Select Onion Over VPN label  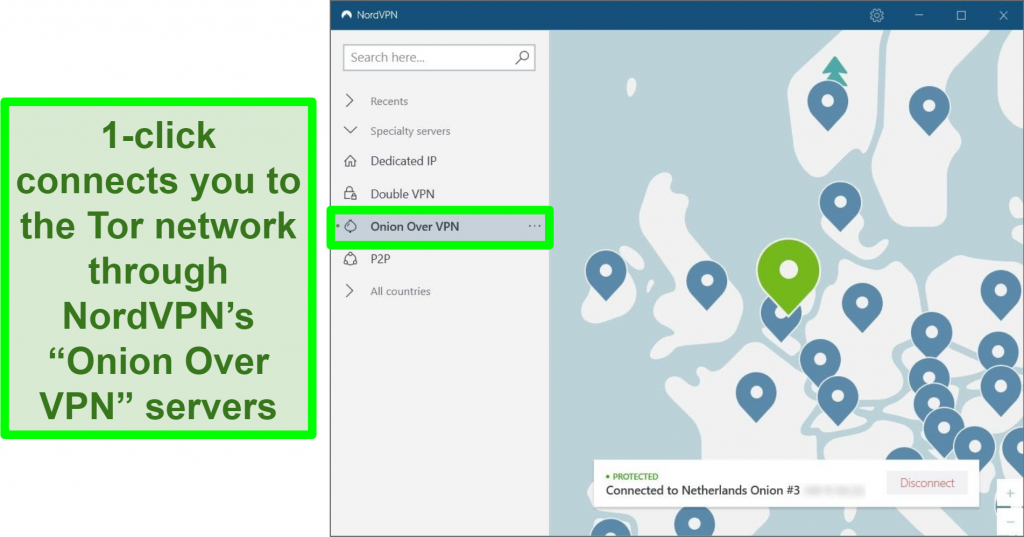(x=415, y=226)
